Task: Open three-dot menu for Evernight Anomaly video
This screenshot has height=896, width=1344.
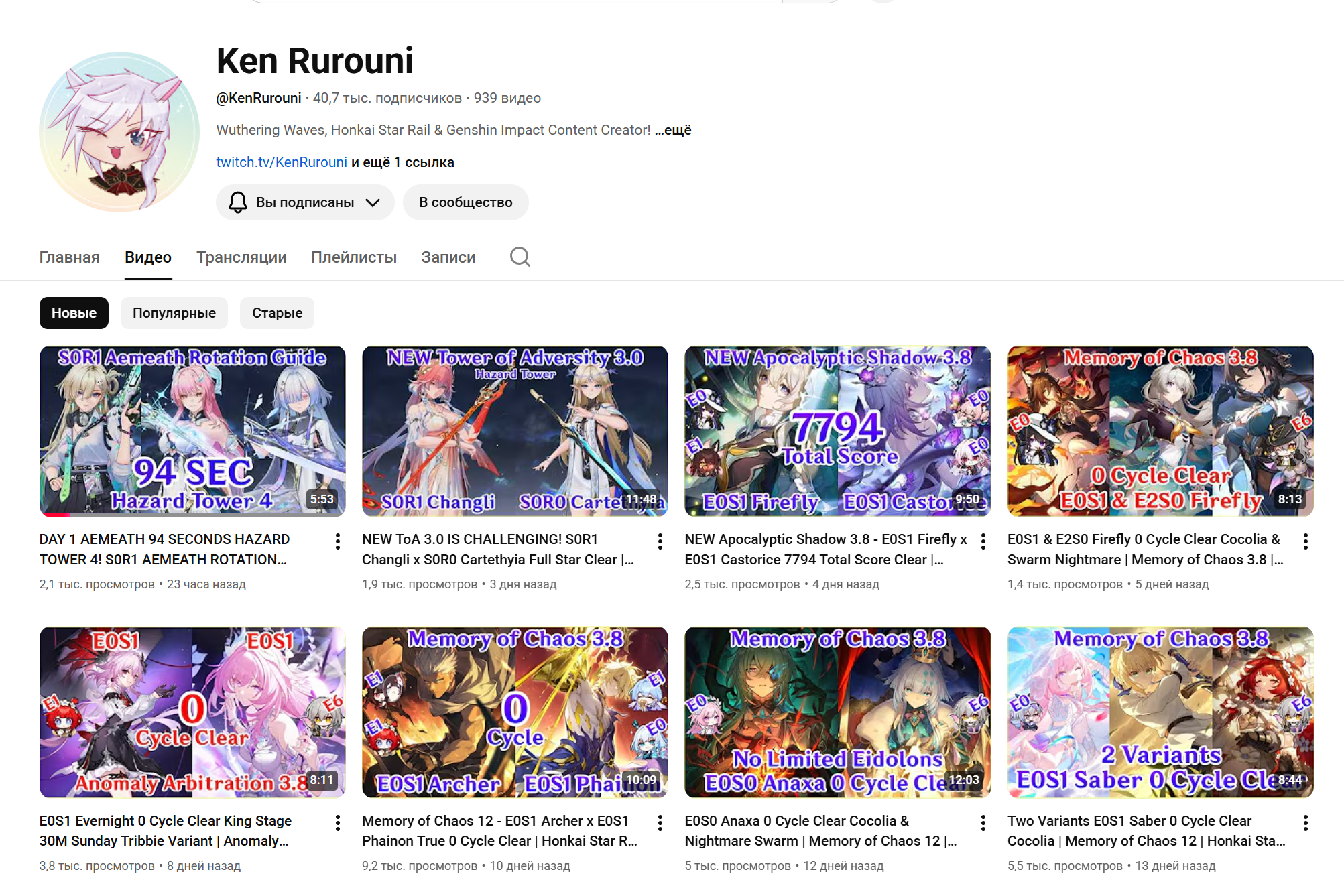Action: tap(338, 823)
